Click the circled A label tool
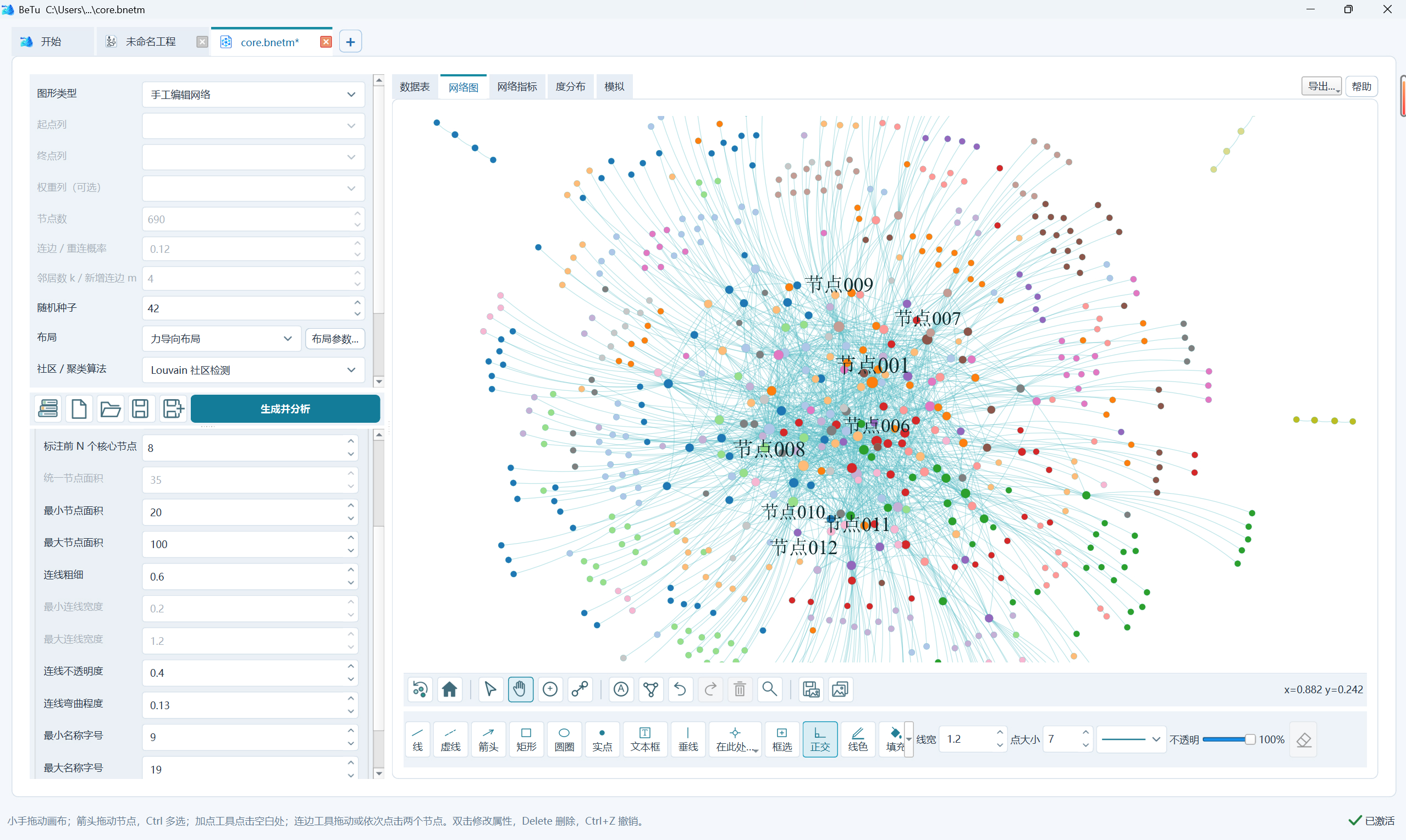The height and width of the screenshot is (840, 1406). coord(621,689)
